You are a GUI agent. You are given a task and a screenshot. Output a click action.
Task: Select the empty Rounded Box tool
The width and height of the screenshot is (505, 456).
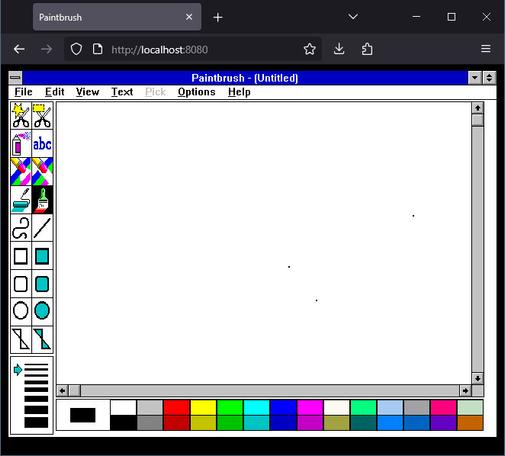(21, 284)
